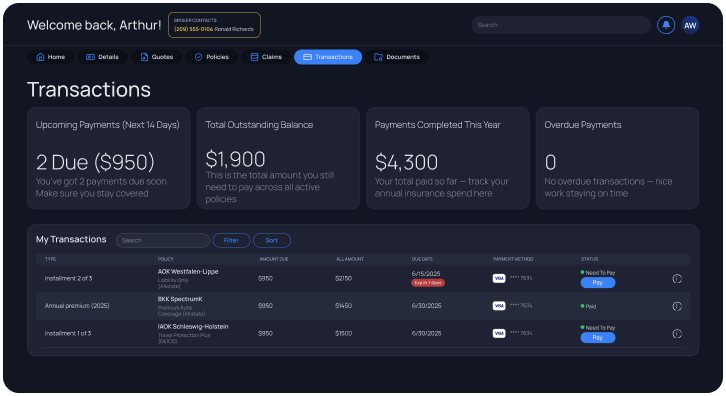The width and height of the screenshot is (726, 396).
Task: Click the '2 Due ($950)' value
Action: pos(95,162)
